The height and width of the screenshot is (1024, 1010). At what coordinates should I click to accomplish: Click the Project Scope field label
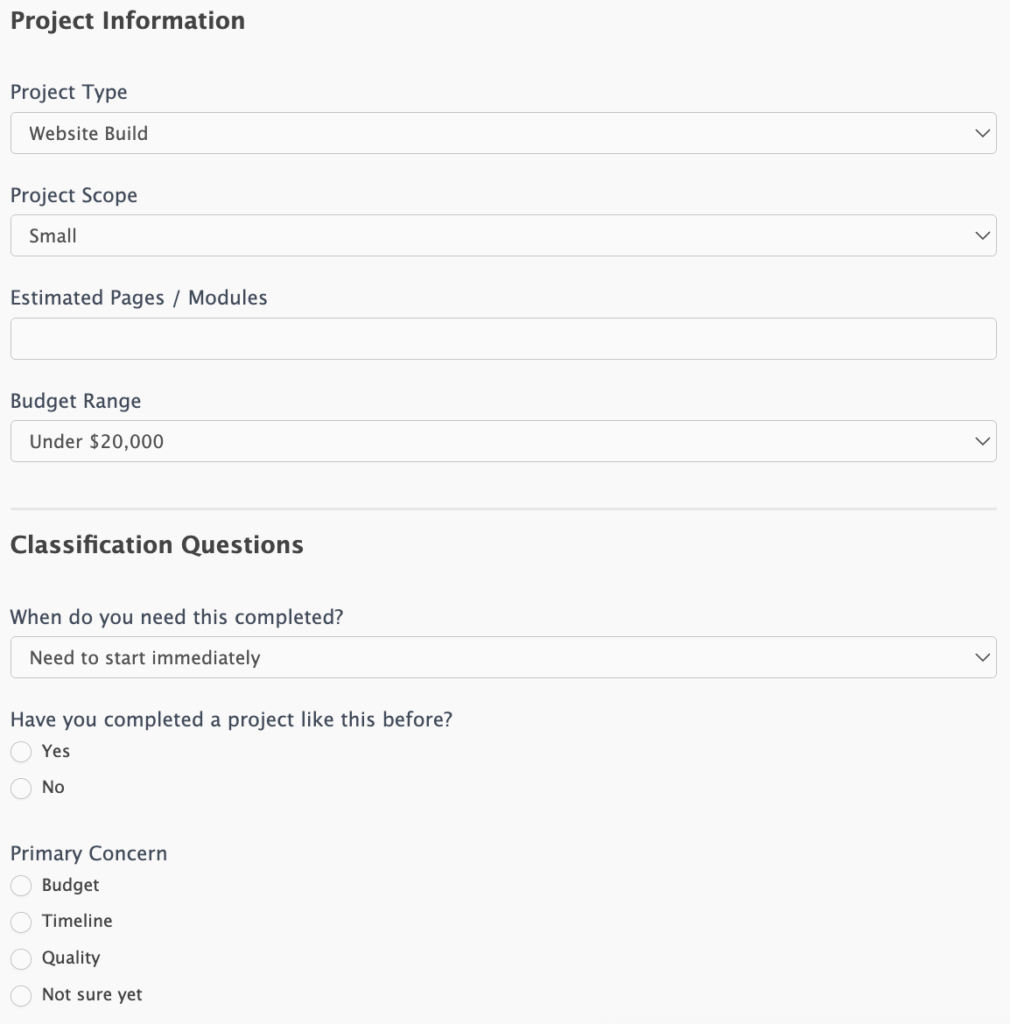(x=73, y=195)
